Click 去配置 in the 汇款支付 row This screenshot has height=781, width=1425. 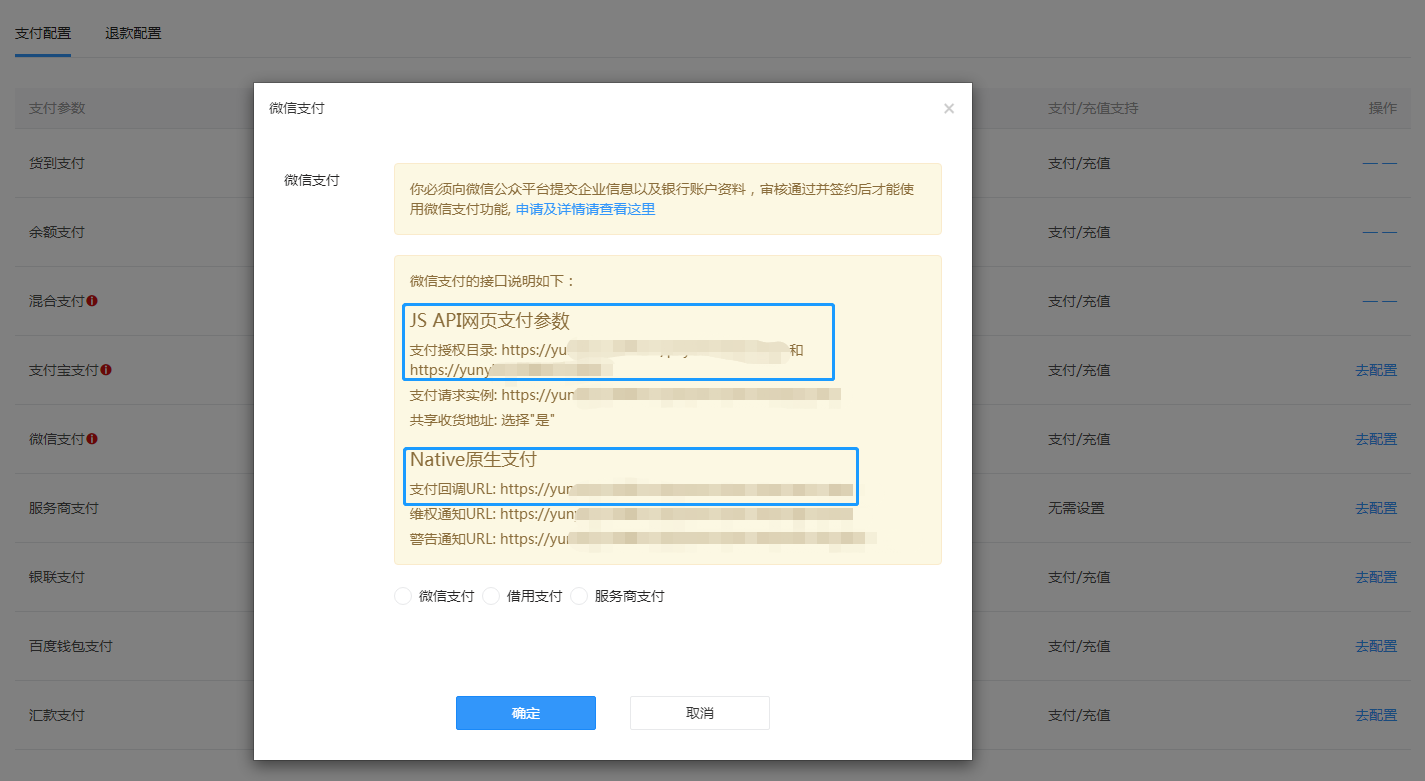pos(1376,715)
